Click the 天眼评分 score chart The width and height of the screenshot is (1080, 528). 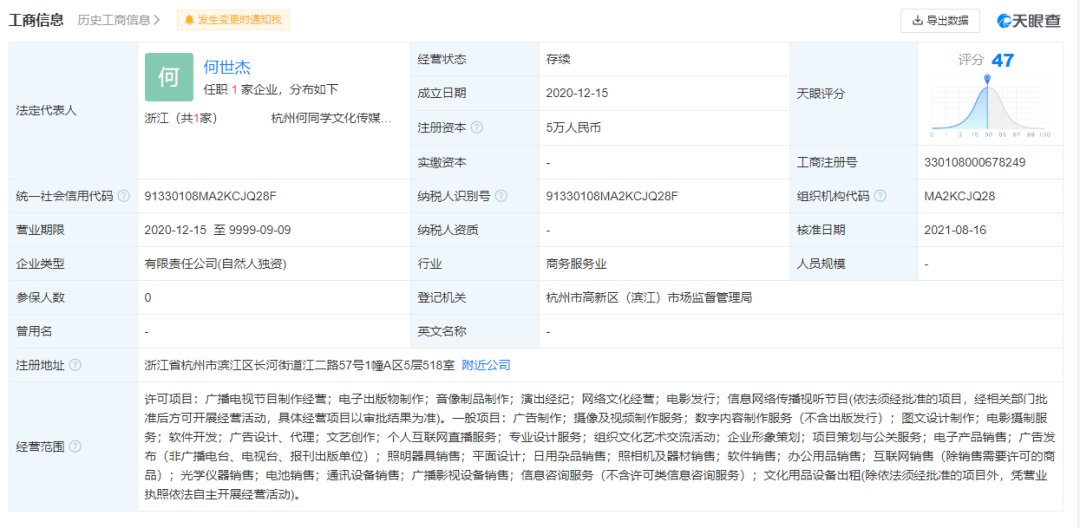[x=990, y=106]
